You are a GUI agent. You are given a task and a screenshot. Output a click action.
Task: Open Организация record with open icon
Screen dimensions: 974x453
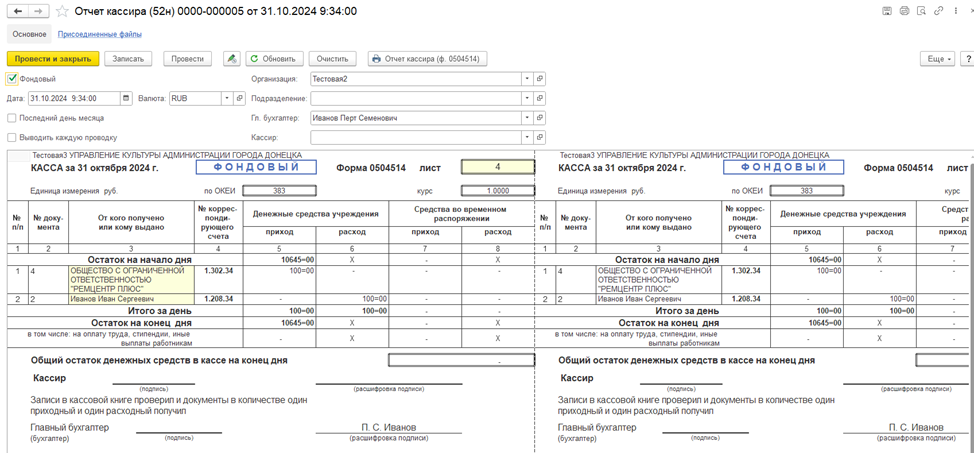click(540, 79)
